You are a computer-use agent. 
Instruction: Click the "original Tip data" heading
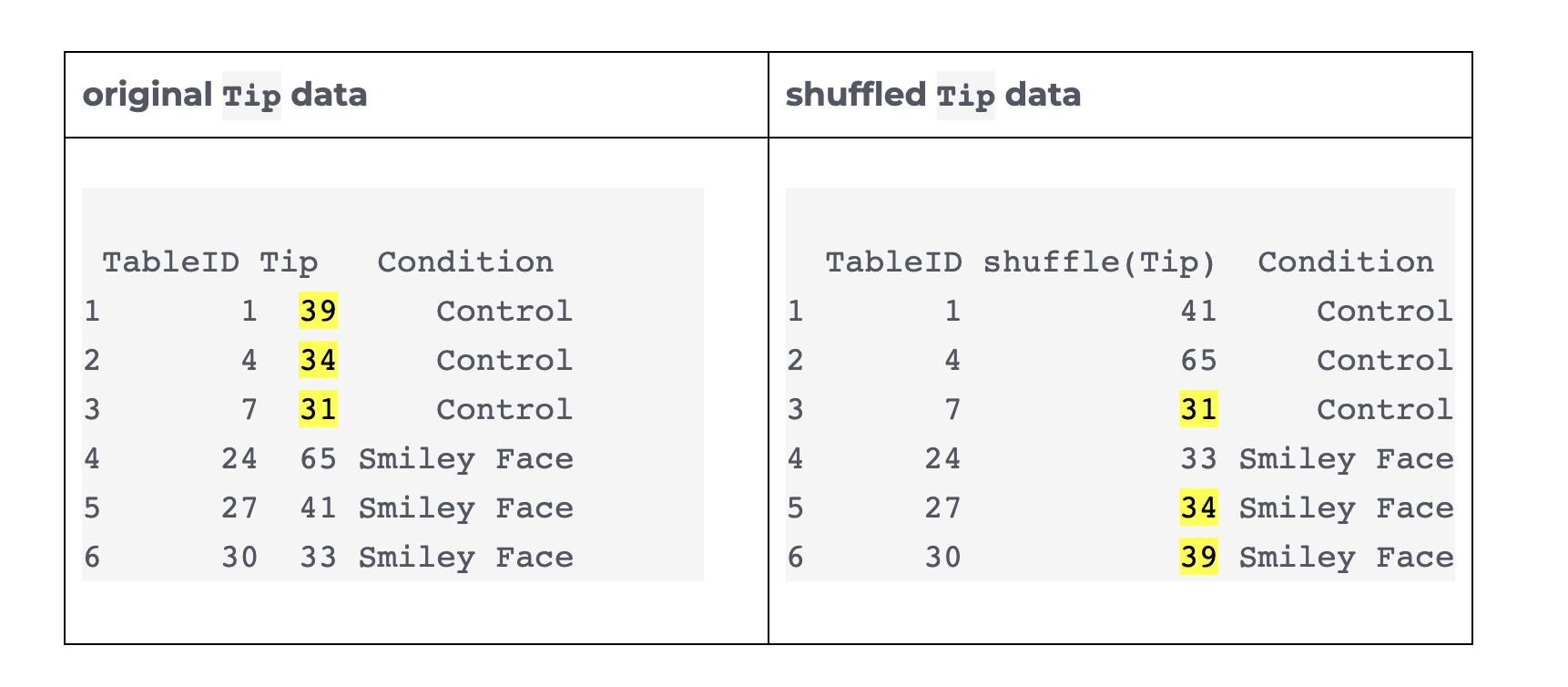click(x=224, y=96)
